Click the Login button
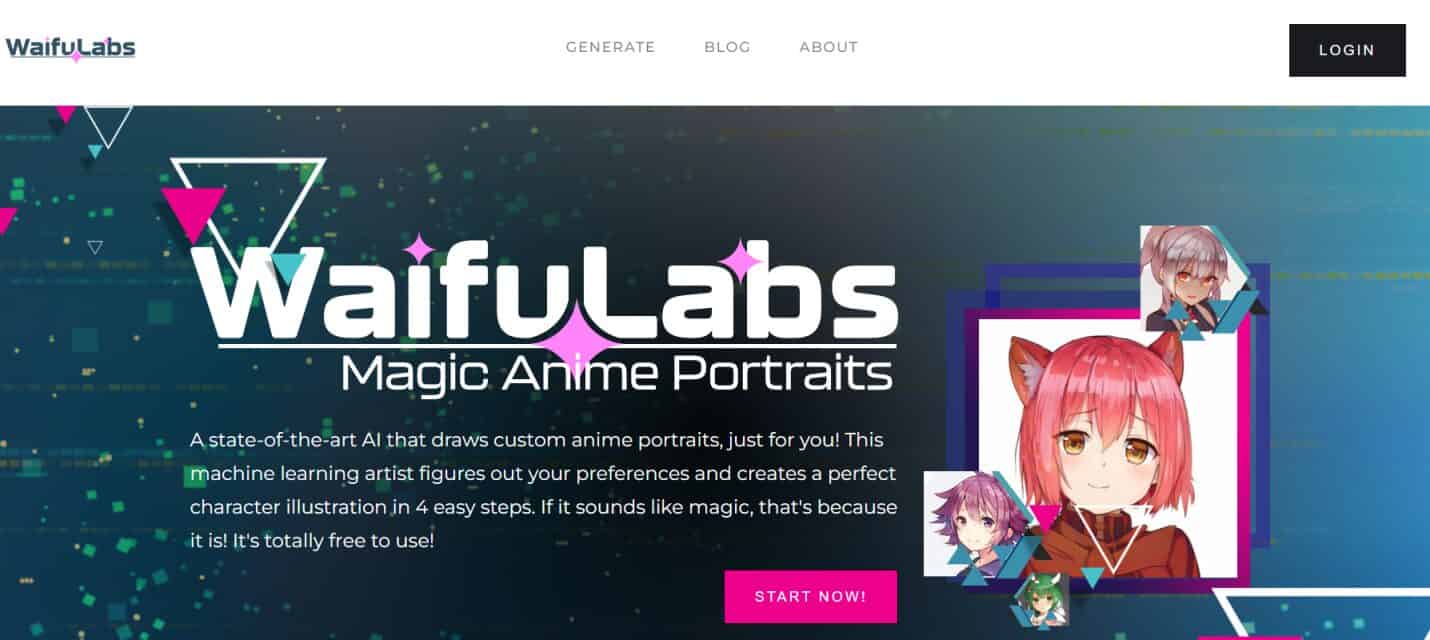1430x640 pixels. click(1347, 50)
